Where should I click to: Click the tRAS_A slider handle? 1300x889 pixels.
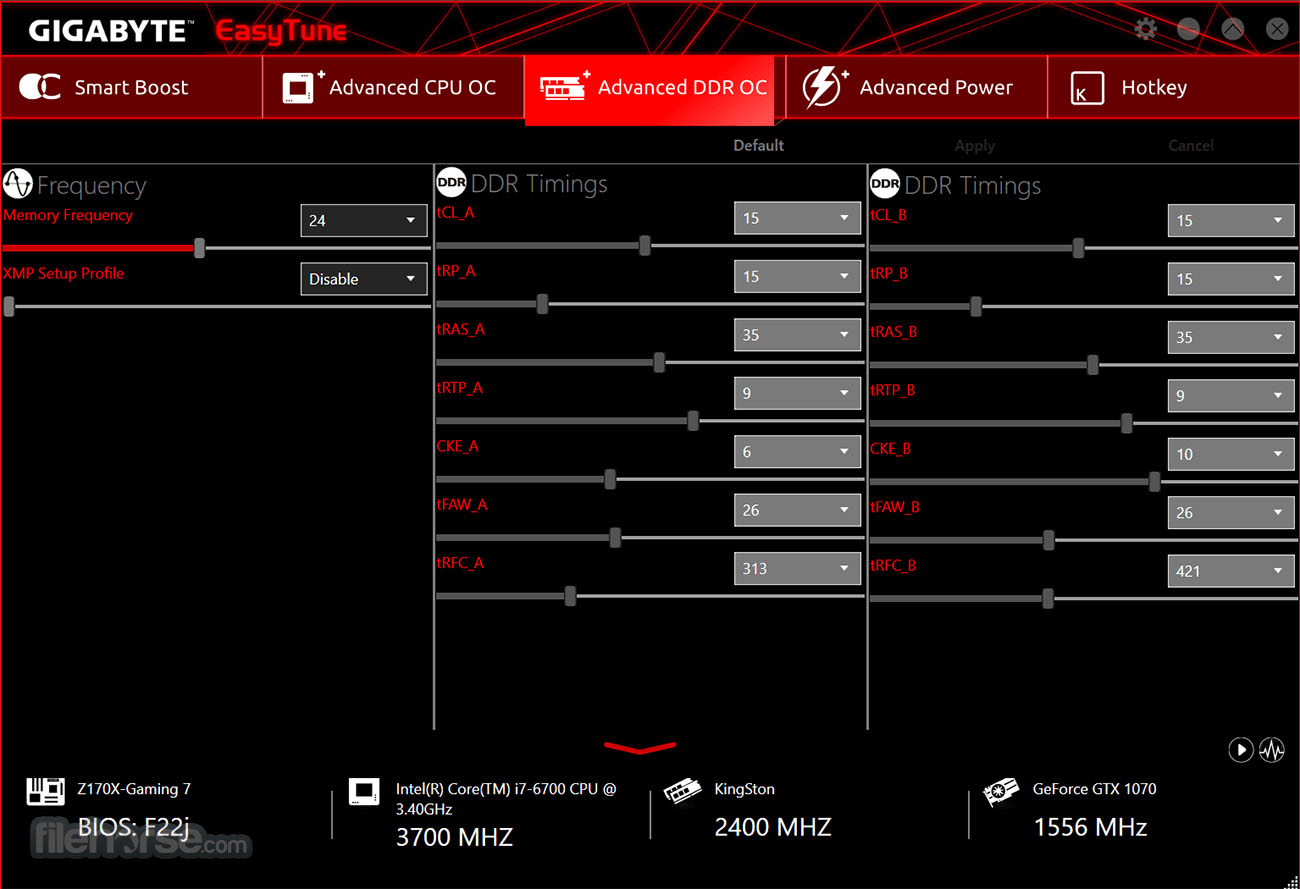tap(659, 363)
